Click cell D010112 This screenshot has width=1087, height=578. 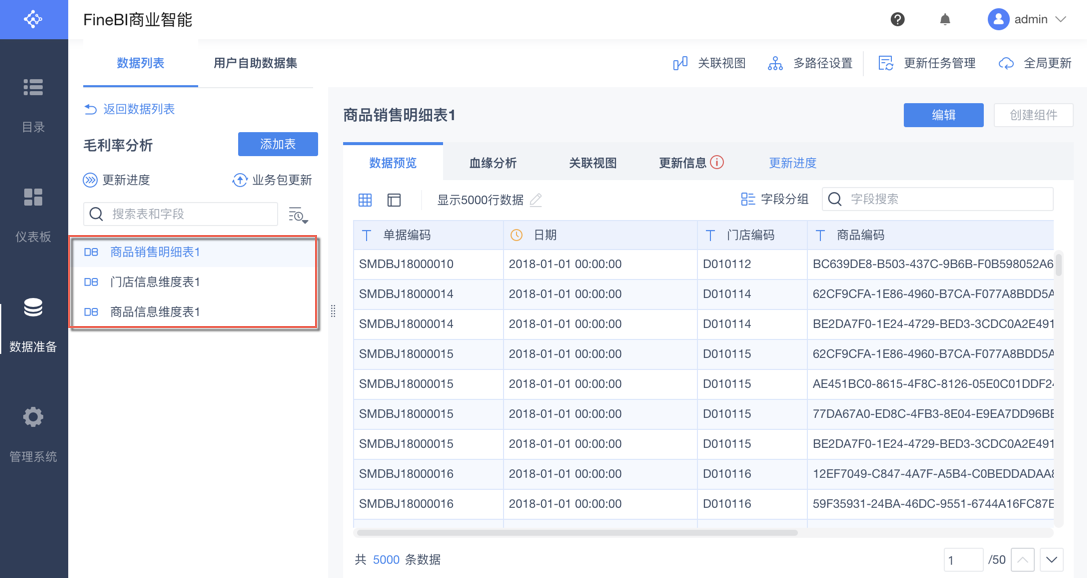click(x=752, y=264)
